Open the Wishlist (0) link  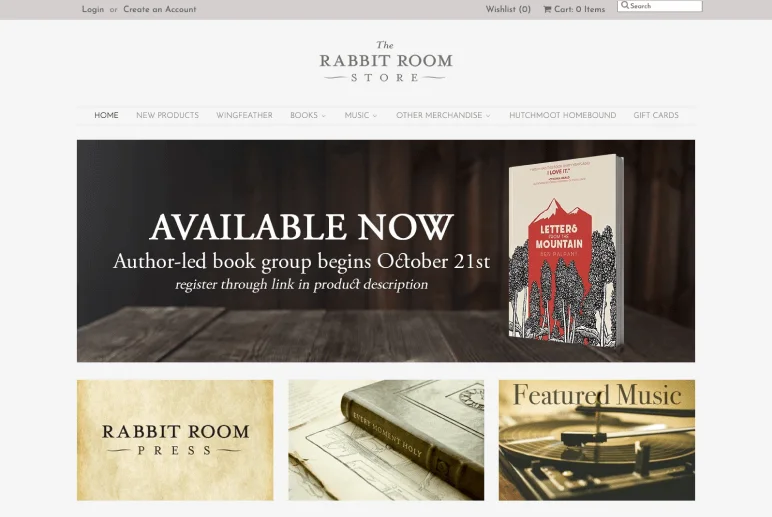[508, 9]
